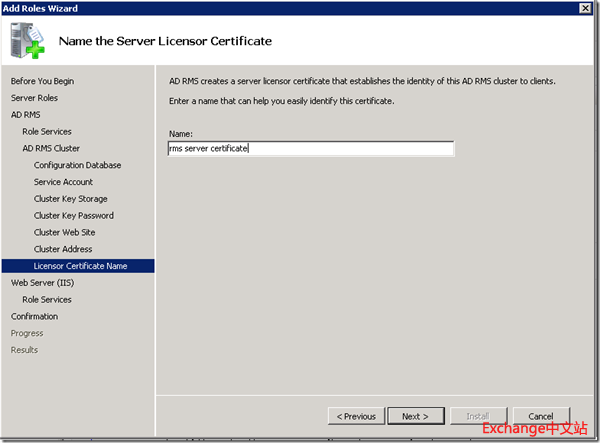The width and height of the screenshot is (600, 443).
Task: Open the AD RMS sidebar section
Action: click(25, 115)
